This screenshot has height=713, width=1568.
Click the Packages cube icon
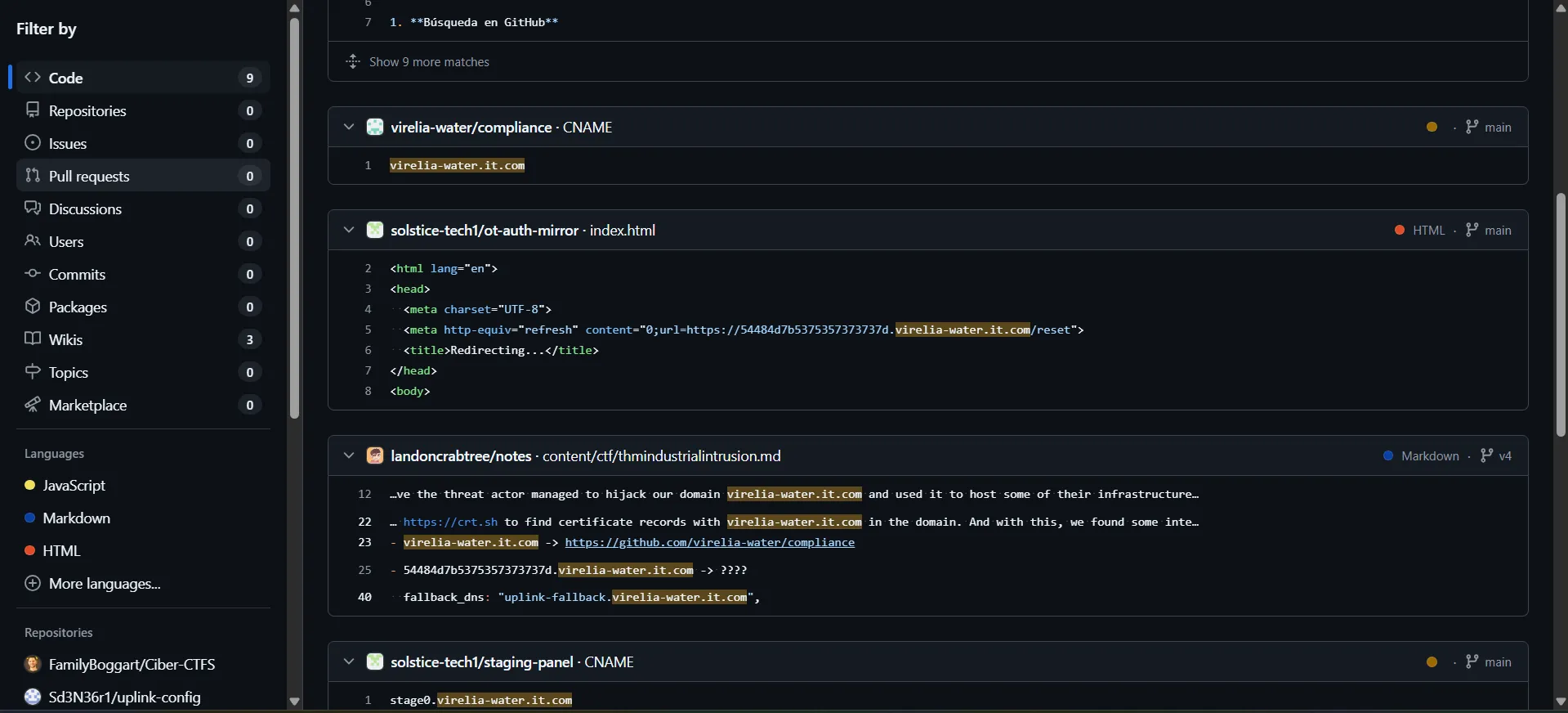[x=33, y=306]
